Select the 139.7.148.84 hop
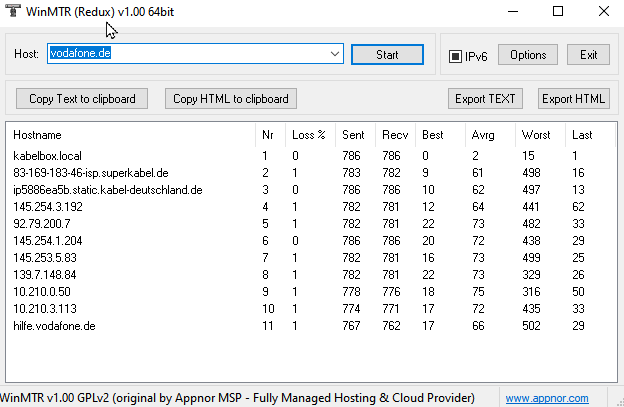624x407 pixels. pos(311,275)
